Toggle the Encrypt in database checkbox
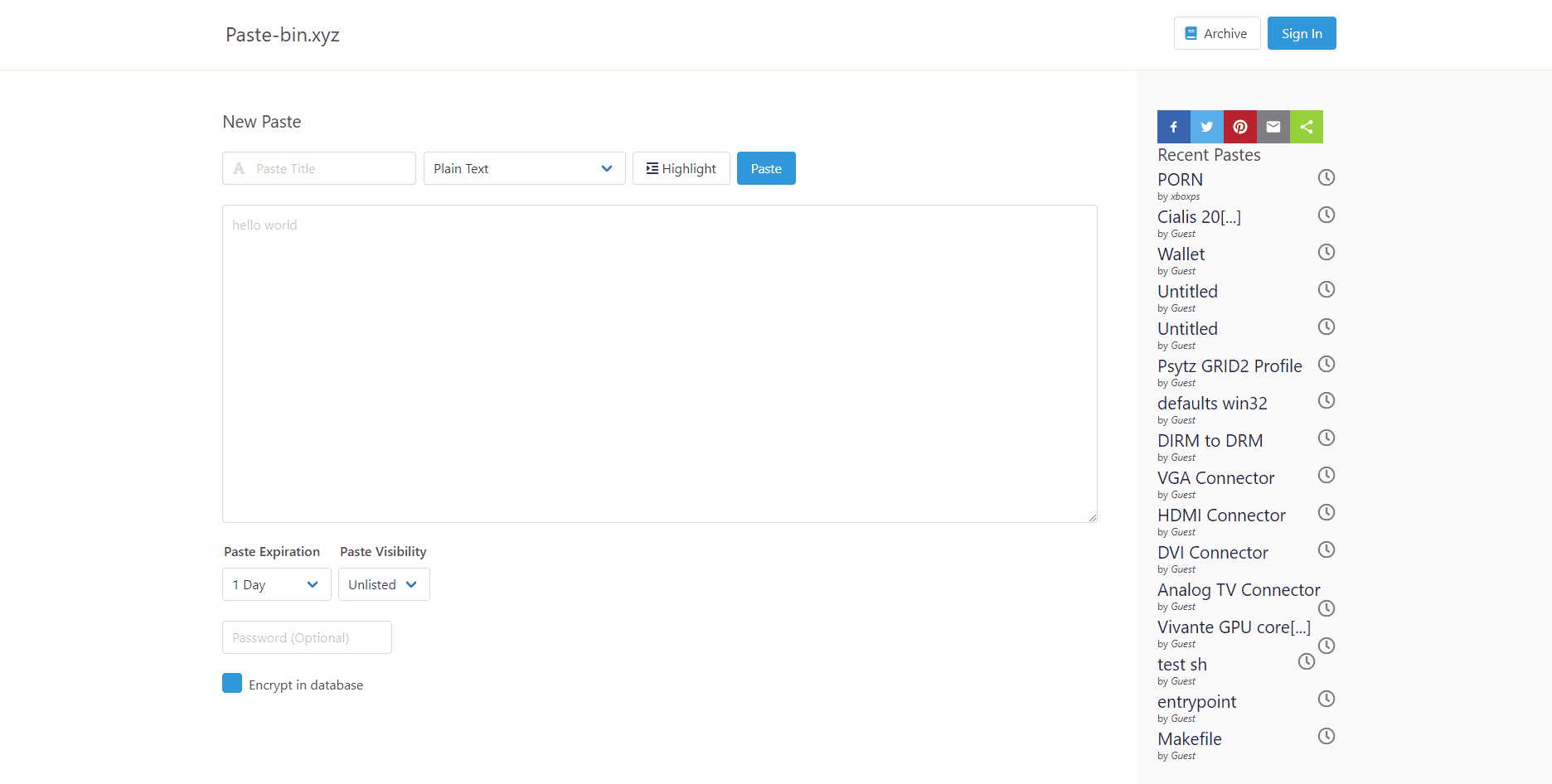This screenshot has height=784, width=1552. 232,683
